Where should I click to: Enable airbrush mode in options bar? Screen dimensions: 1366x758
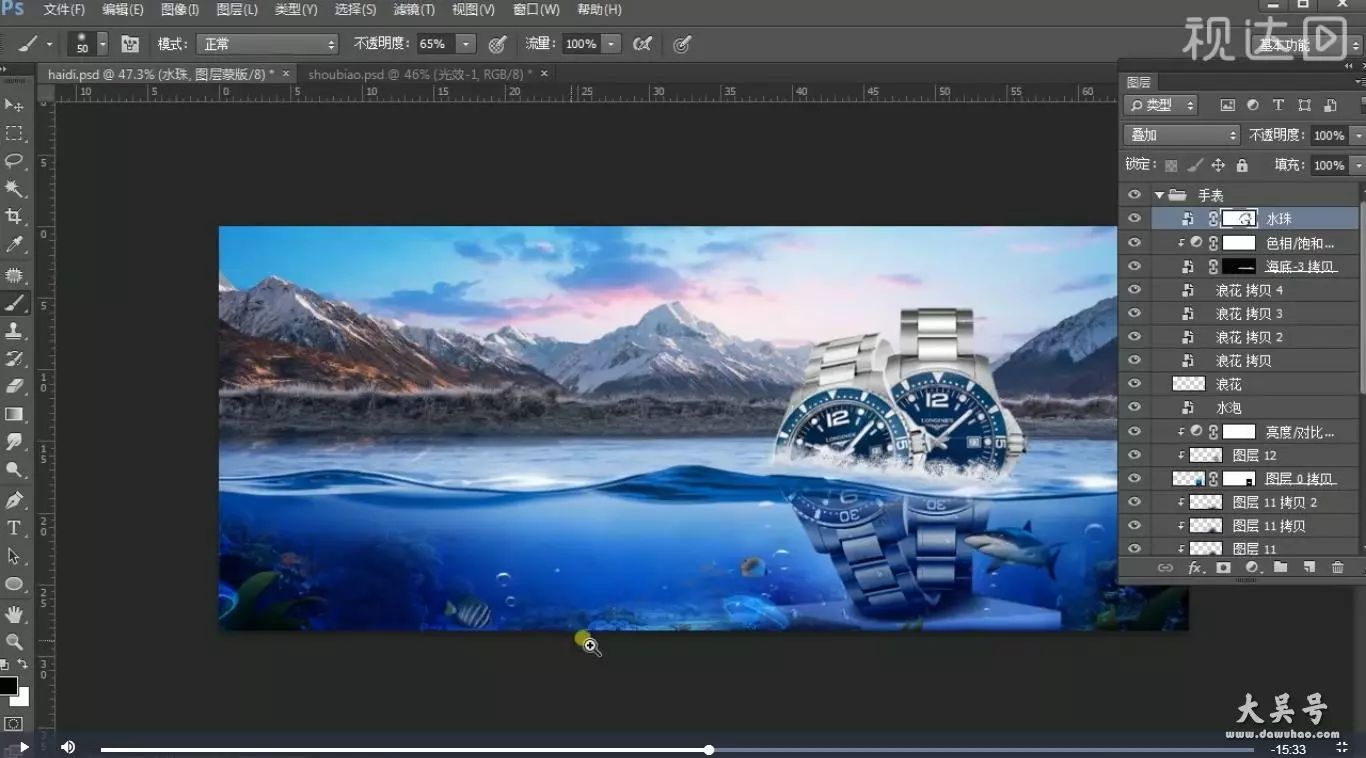click(643, 44)
